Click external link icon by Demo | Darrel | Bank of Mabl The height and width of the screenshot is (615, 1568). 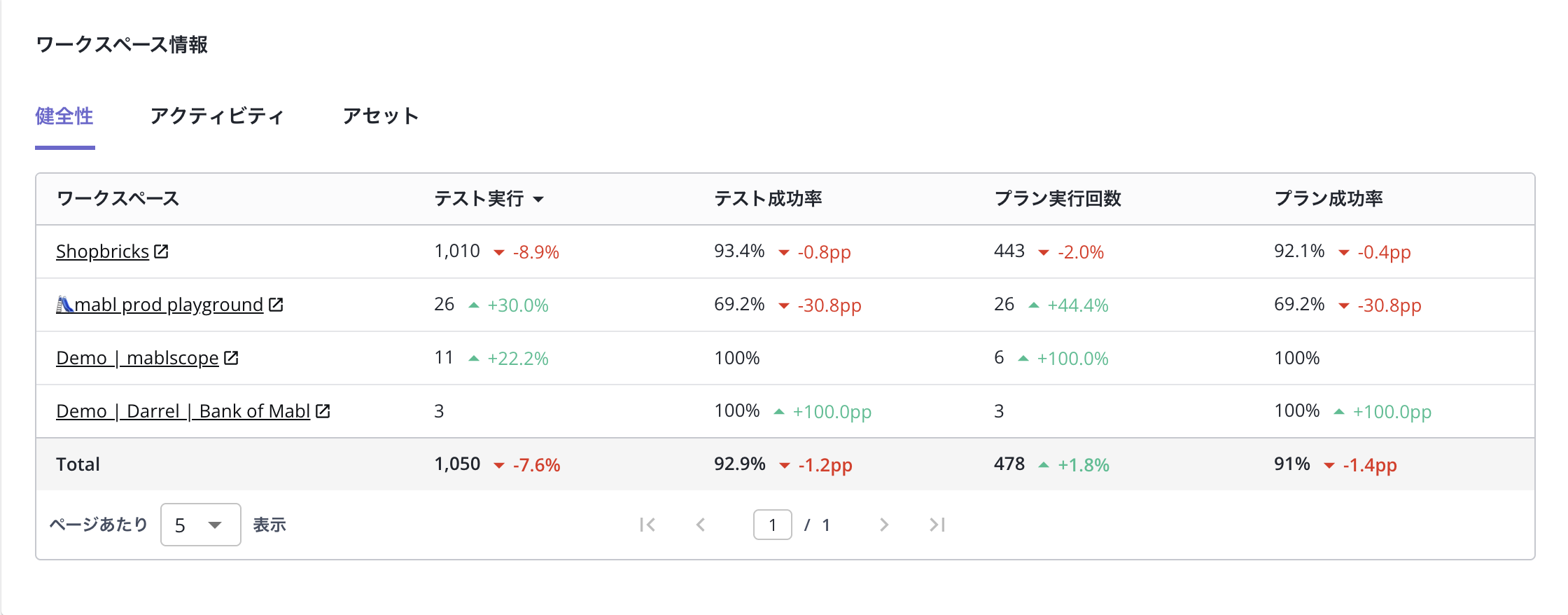tap(323, 410)
